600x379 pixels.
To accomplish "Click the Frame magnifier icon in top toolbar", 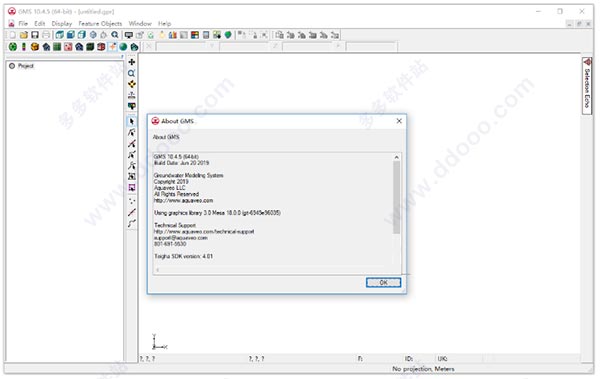I will click(x=115, y=35).
